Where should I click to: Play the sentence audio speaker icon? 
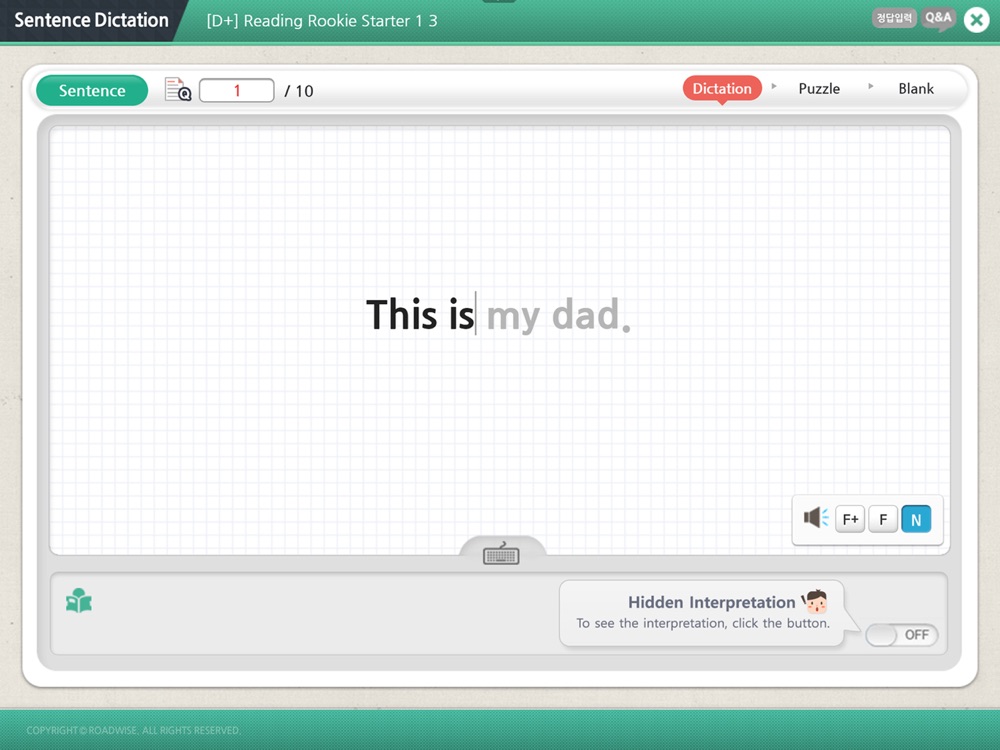click(x=816, y=517)
